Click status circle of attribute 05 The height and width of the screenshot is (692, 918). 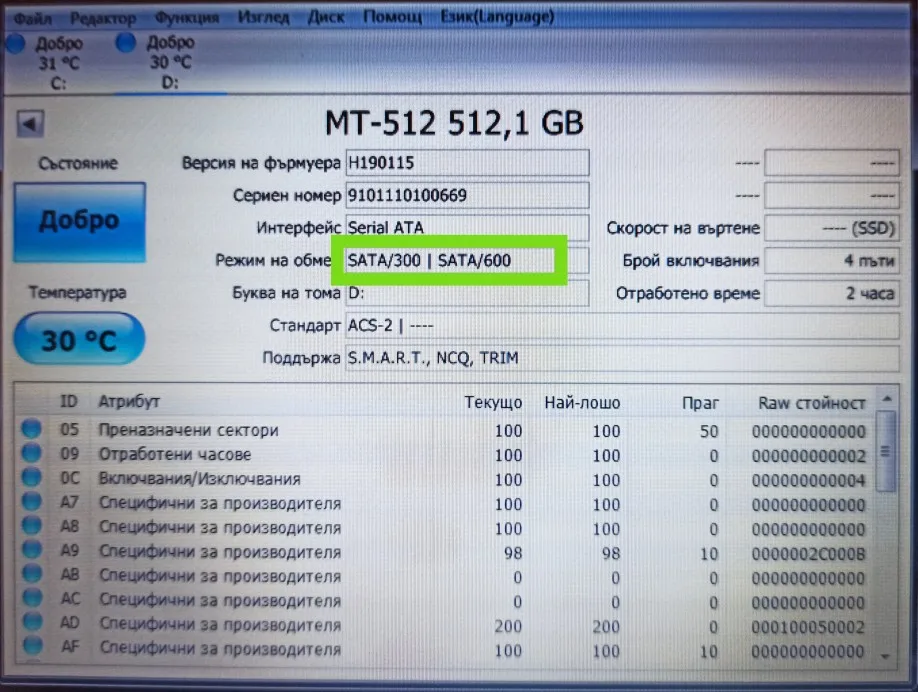[32, 429]
